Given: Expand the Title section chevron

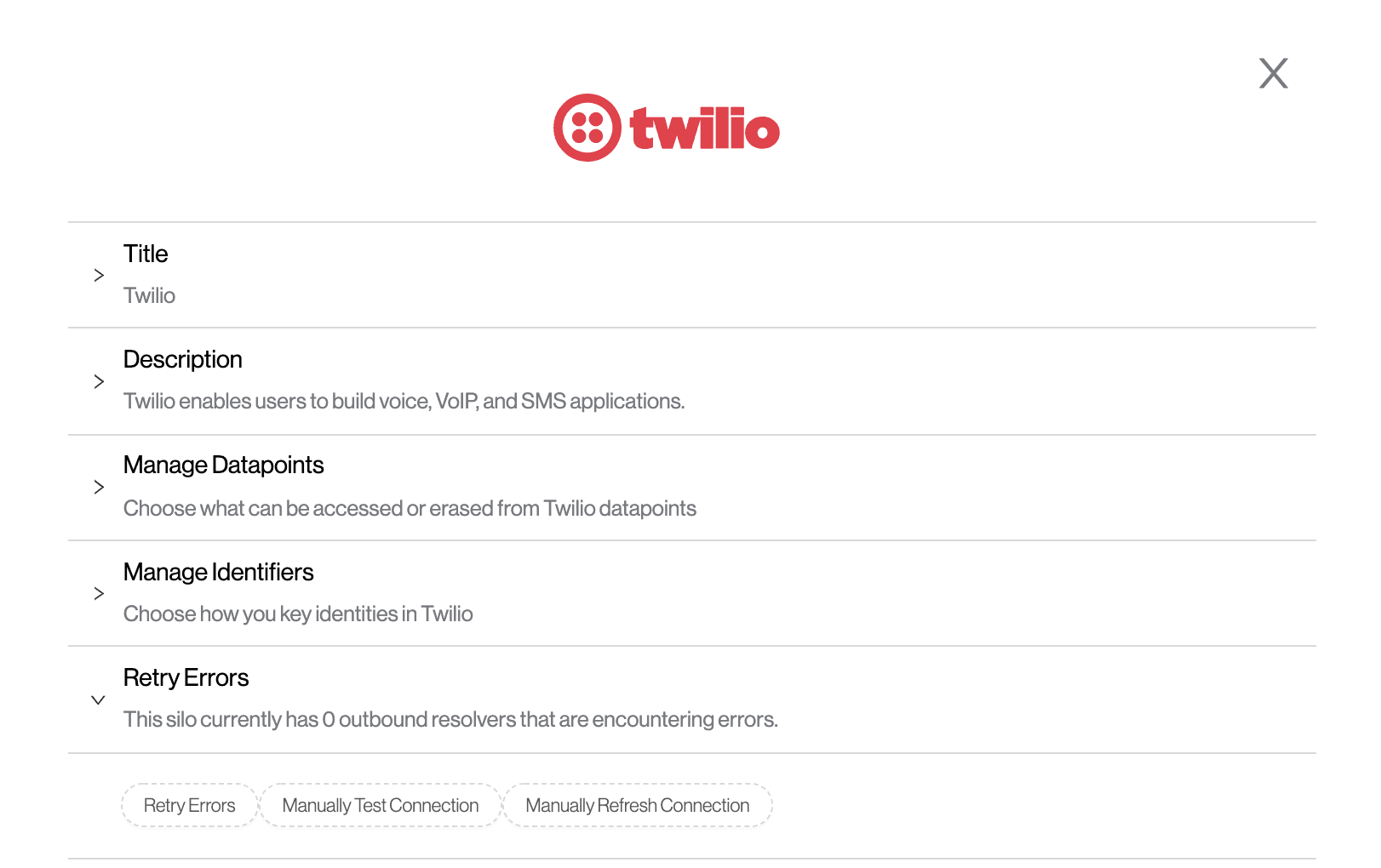Looking at the screenshot, I should (99, 276).
